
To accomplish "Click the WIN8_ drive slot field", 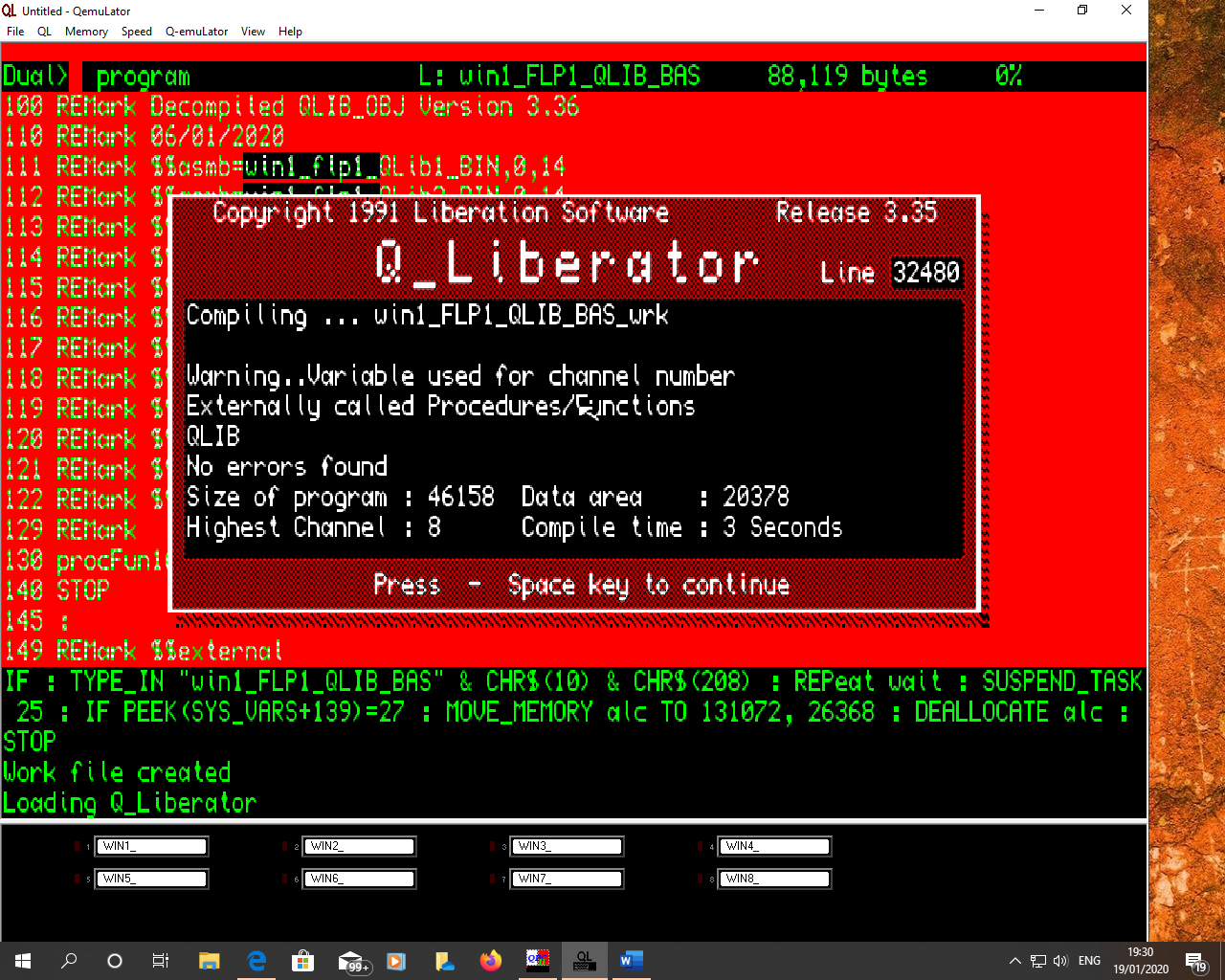I will click(776, 879).
